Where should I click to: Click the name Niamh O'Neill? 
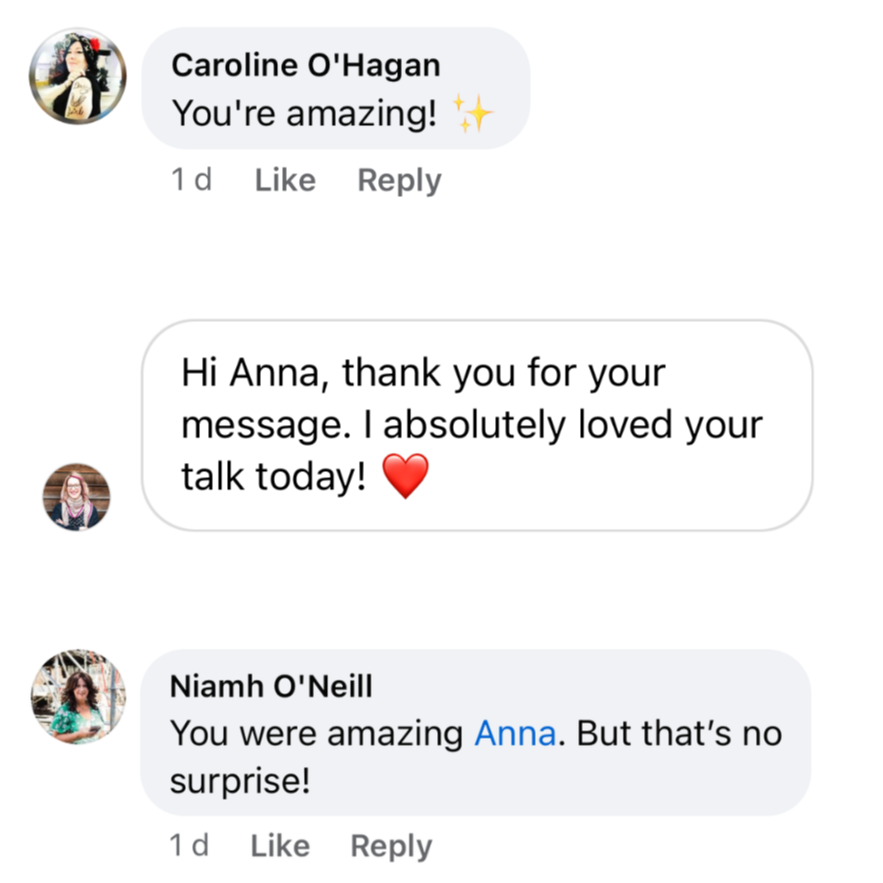point(271,686)
